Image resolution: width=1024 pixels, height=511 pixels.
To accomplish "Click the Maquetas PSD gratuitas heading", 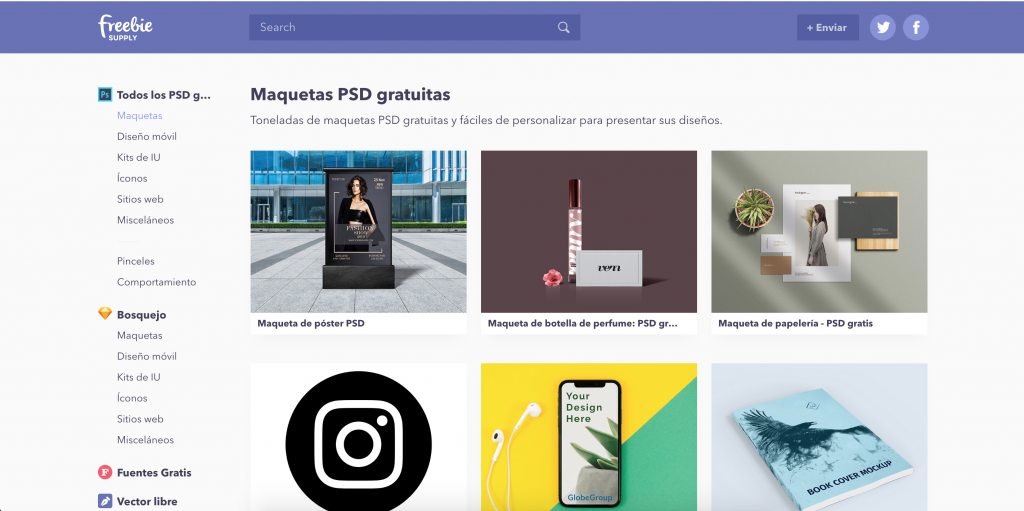I will 350,95.
